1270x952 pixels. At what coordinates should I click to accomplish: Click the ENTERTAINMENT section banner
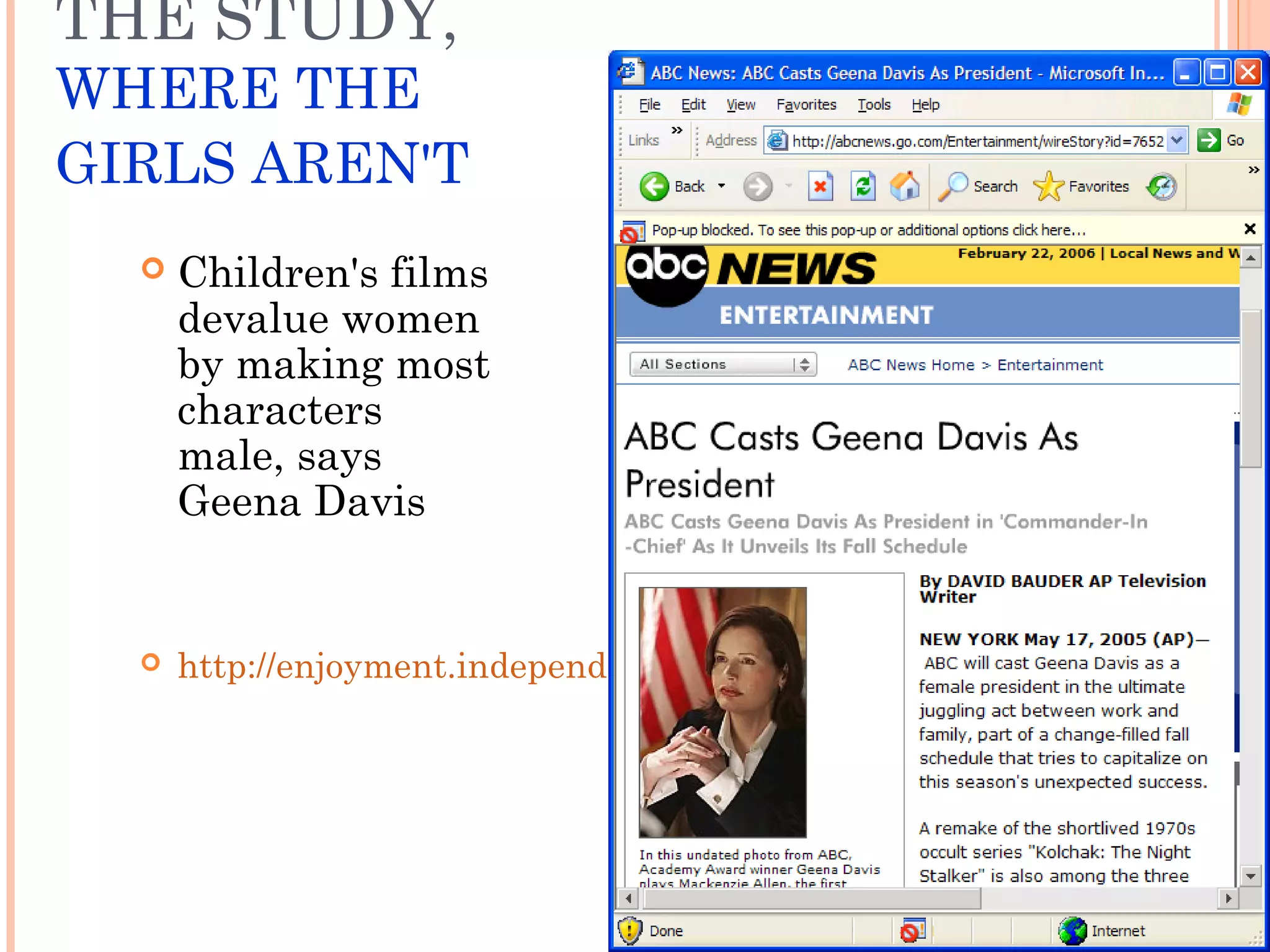tap(826, 315)
